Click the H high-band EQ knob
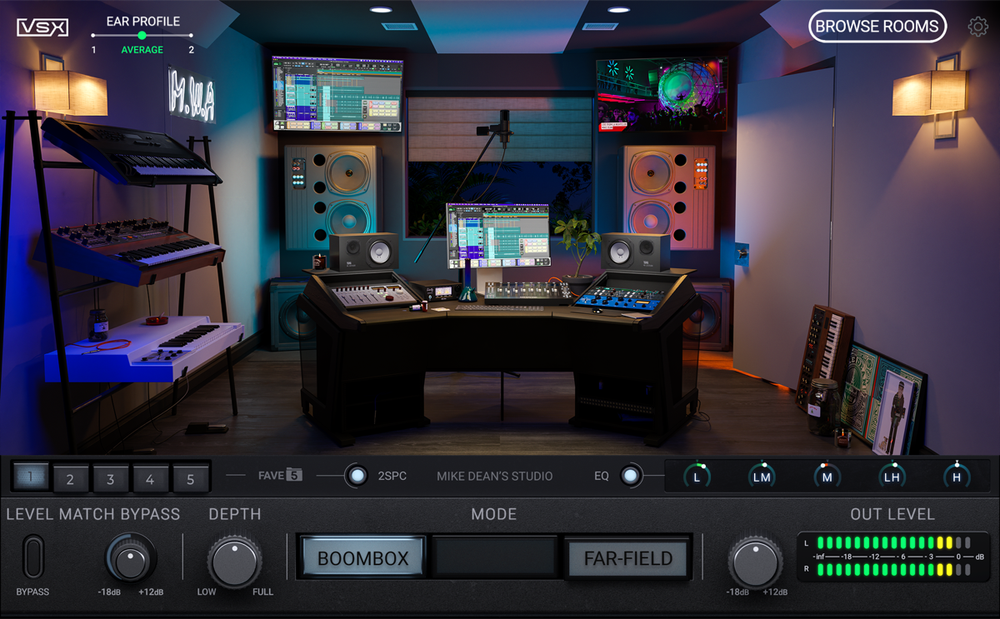The height and width of the screenshot is (619, 1000). coord(956,476)
